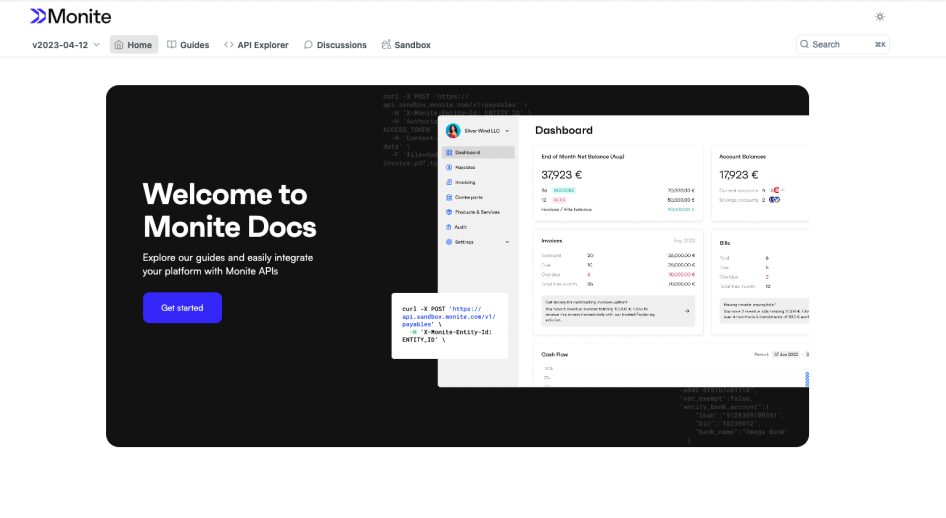The image size is (946, 518).
Task: Select the Home tab
Action: click(133, 45)
